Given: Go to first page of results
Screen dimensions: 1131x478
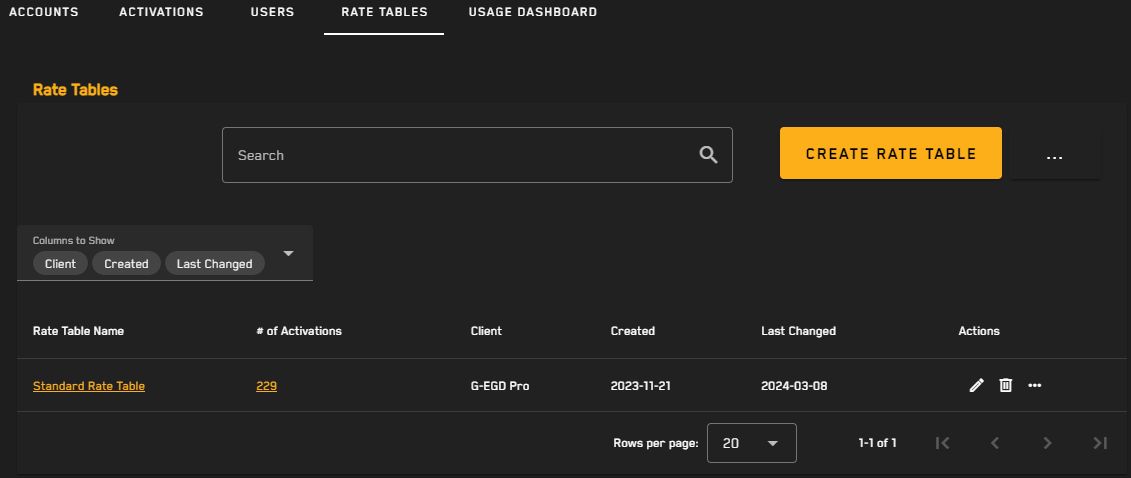Looking at the screenshot, I should (x=942, y=443).
